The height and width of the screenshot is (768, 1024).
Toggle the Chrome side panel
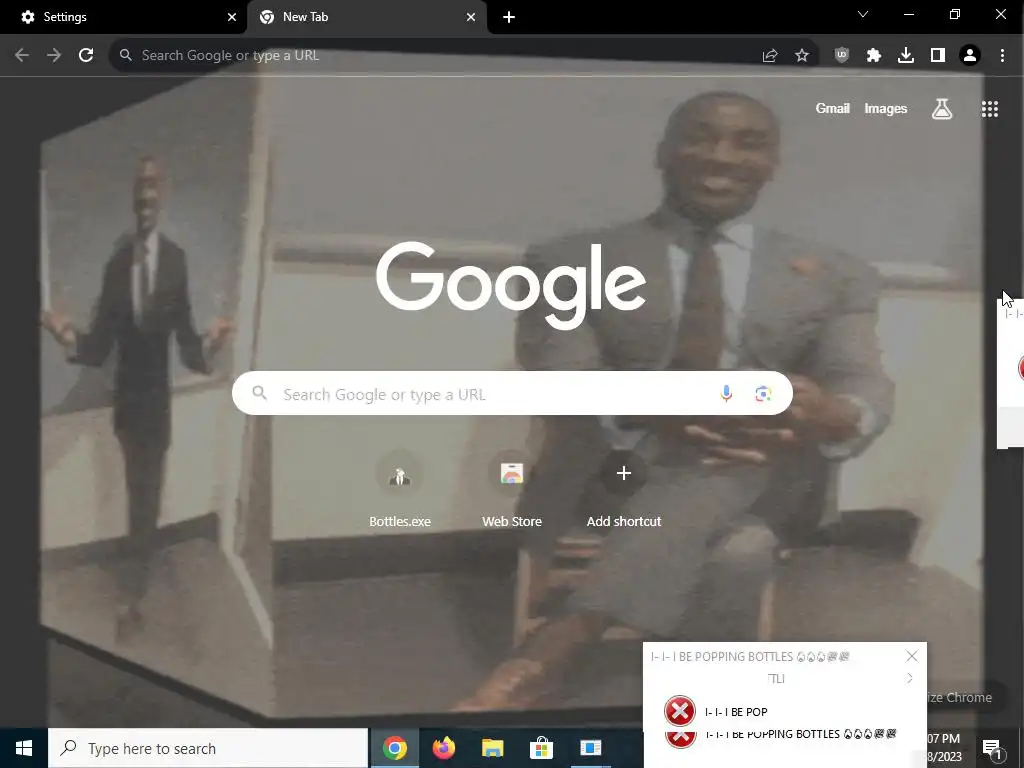(938, 56)
